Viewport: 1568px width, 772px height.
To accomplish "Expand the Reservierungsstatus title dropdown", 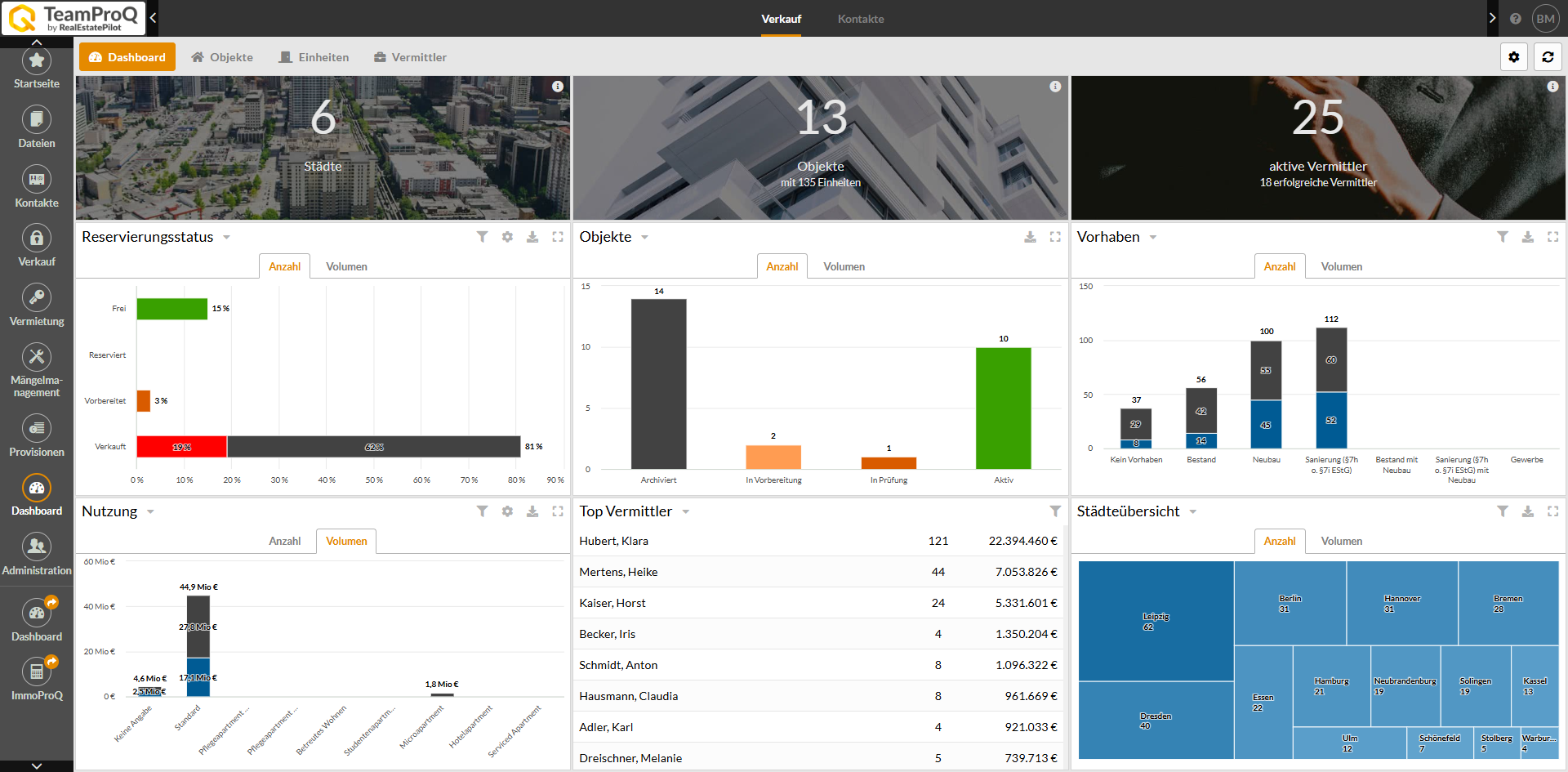I will click(x=227, y=238).
